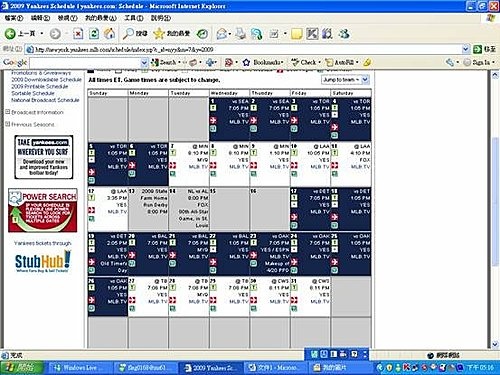This screenshot has height=375, width=500.
Task: Click the Messenger icon in IE toolbar
Action: 344,34
